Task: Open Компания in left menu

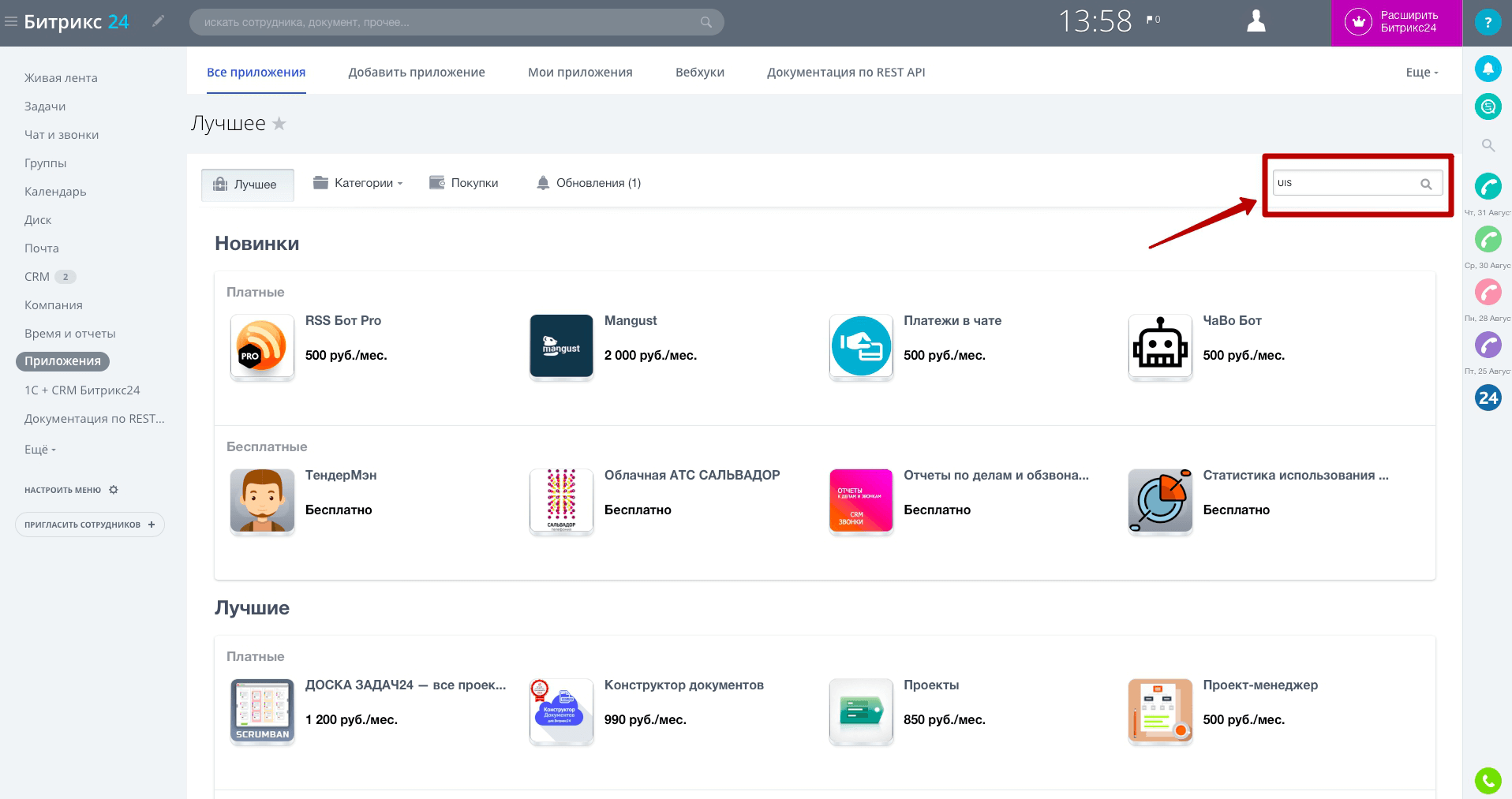Action: (x=54, y=305)
